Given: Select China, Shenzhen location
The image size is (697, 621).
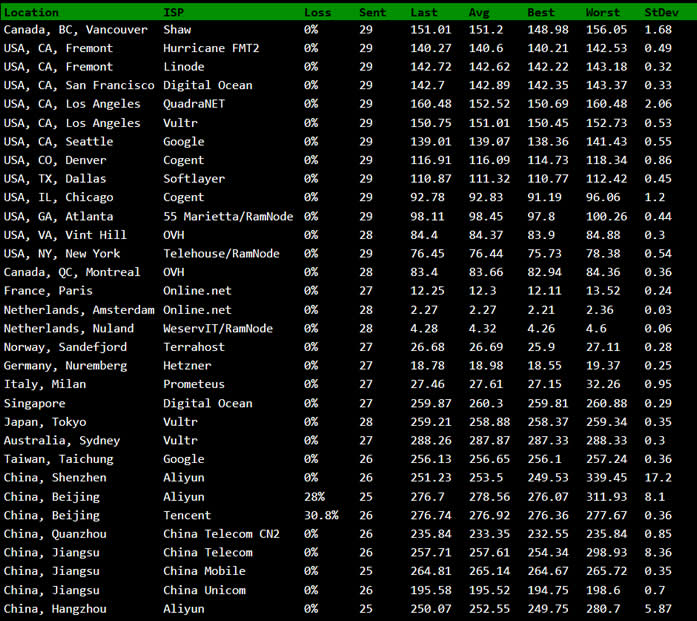Looking at the screenshot, I should coord(55,478).
